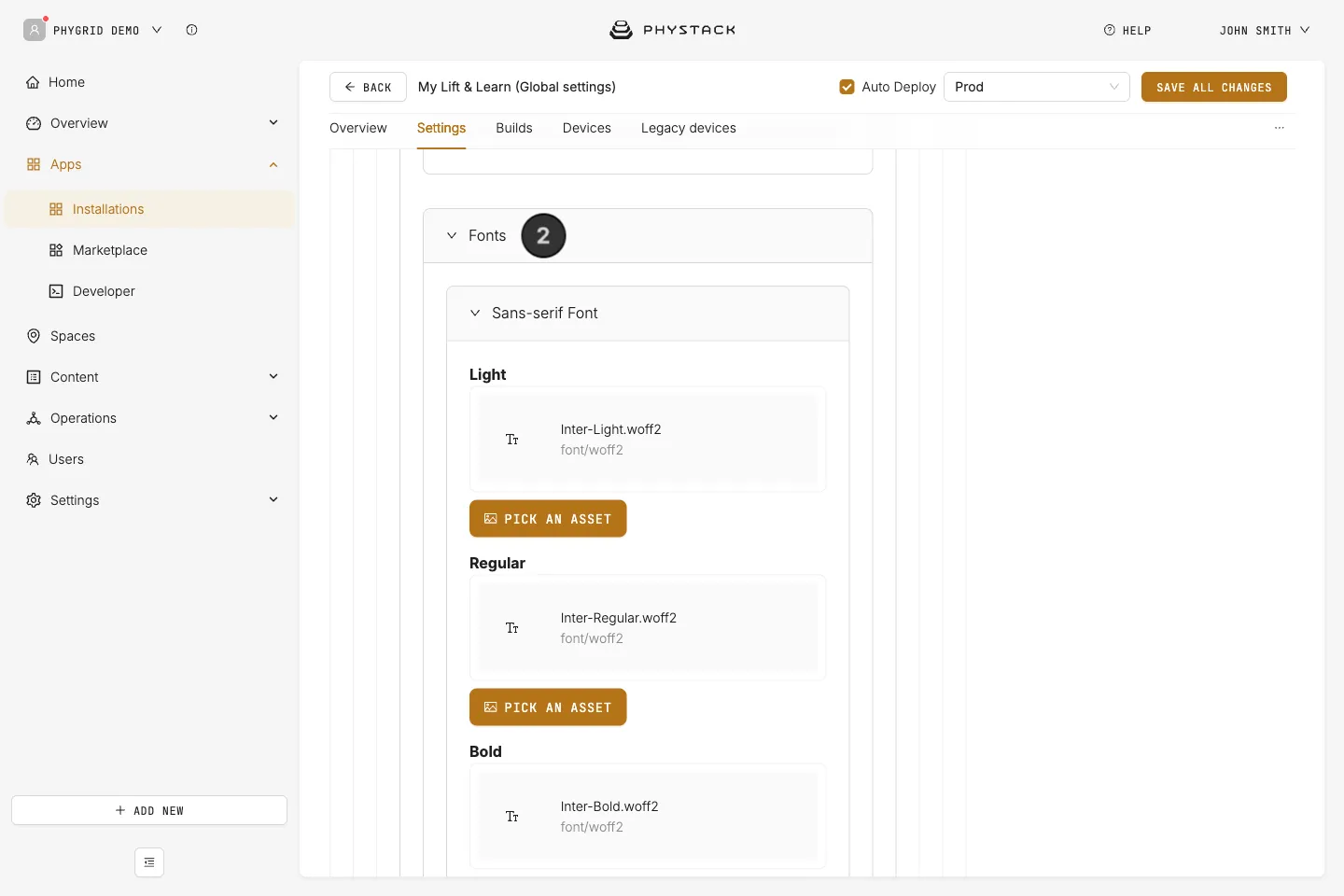Open the Help link
Image resolution: width=1344 pixels, height=896 pixels.
1127,30
